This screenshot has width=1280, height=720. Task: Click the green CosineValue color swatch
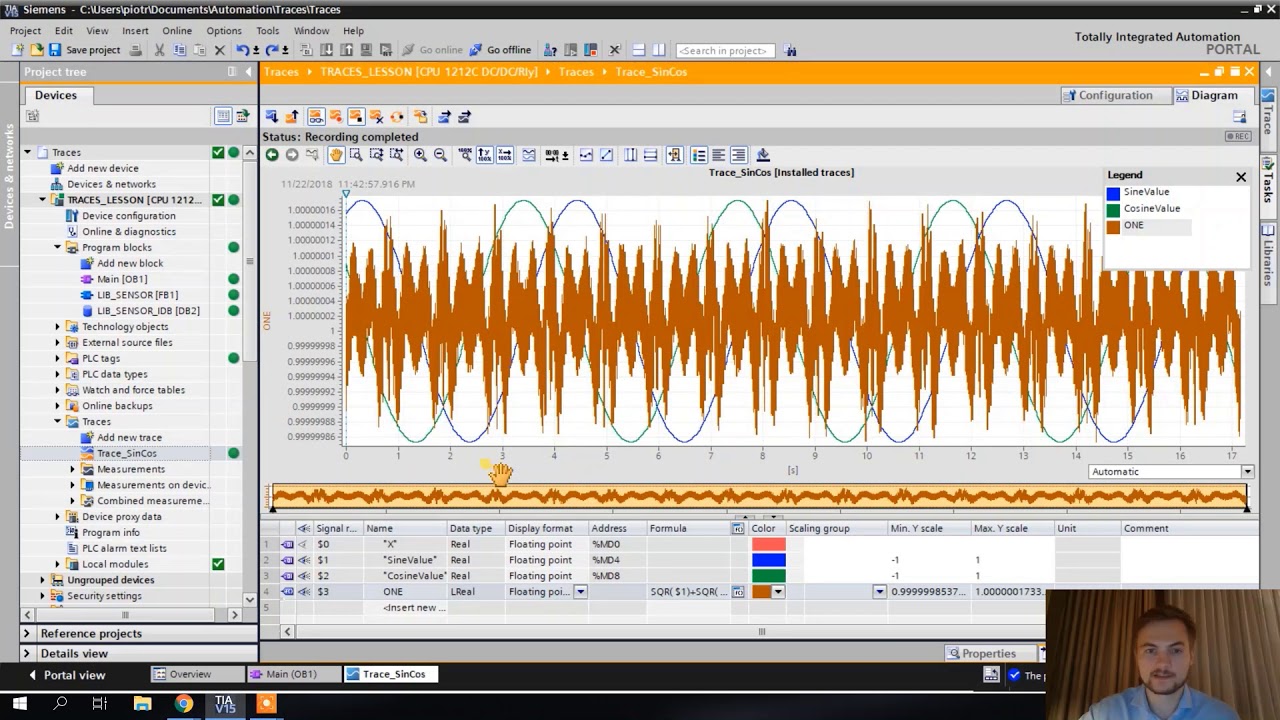click(x=768, y=576)
